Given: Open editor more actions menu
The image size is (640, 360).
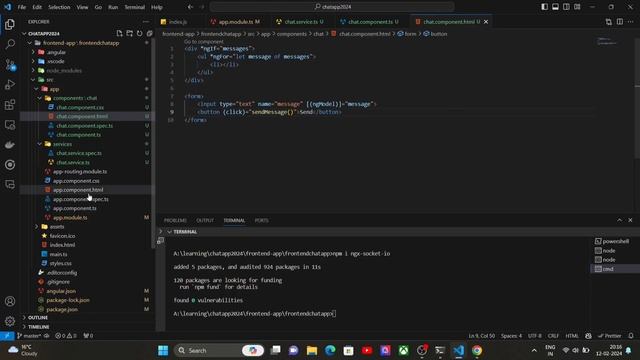Looking at the screenshot, I should tap(631, 22).
